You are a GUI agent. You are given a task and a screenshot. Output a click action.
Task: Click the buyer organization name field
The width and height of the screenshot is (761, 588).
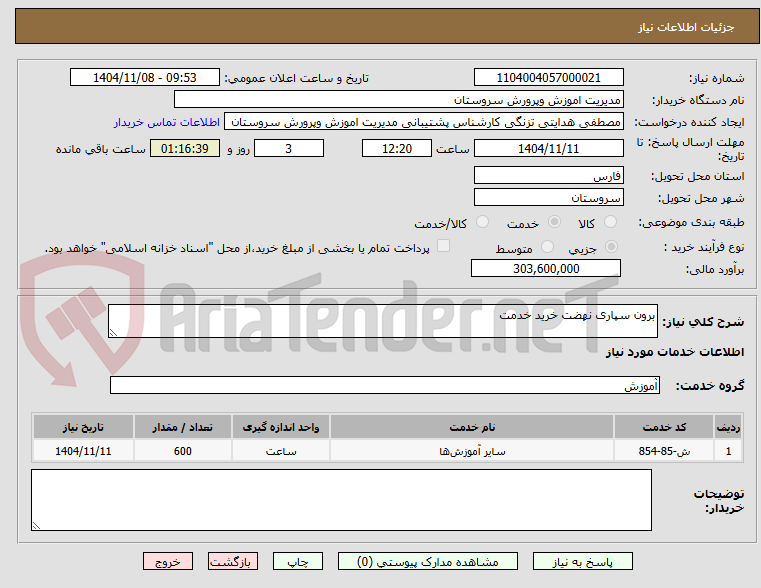coord(398,100)
